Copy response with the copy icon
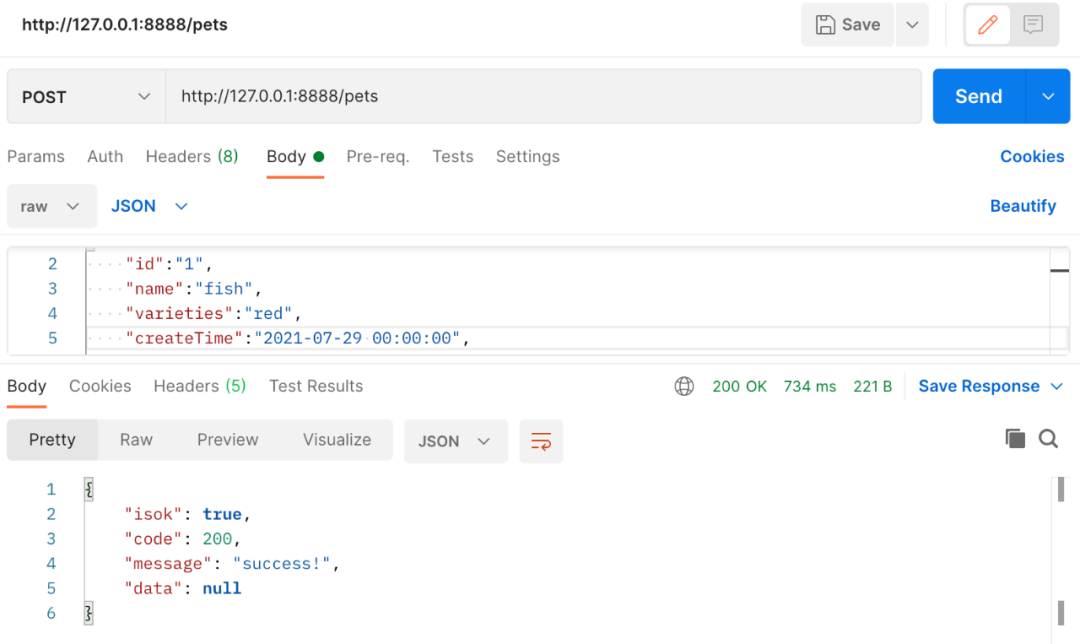The height and width of the screenshot is (644, 1080). [1015, 438]
